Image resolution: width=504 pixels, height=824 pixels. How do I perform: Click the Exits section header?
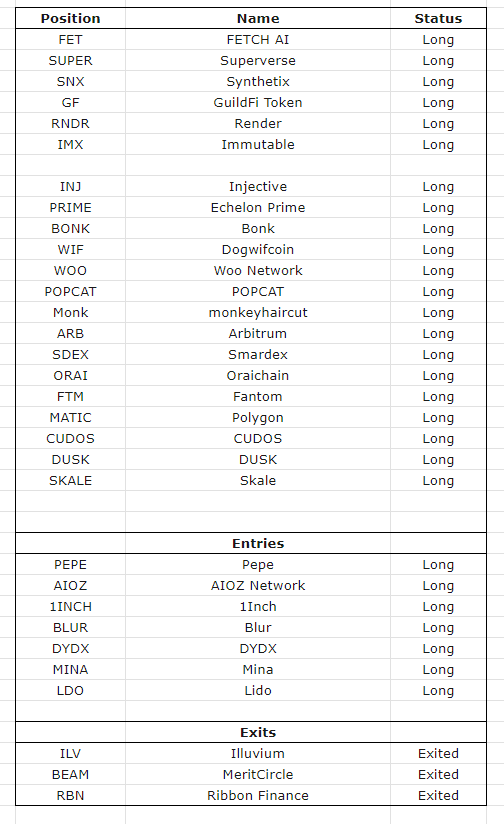pos(258,733)
